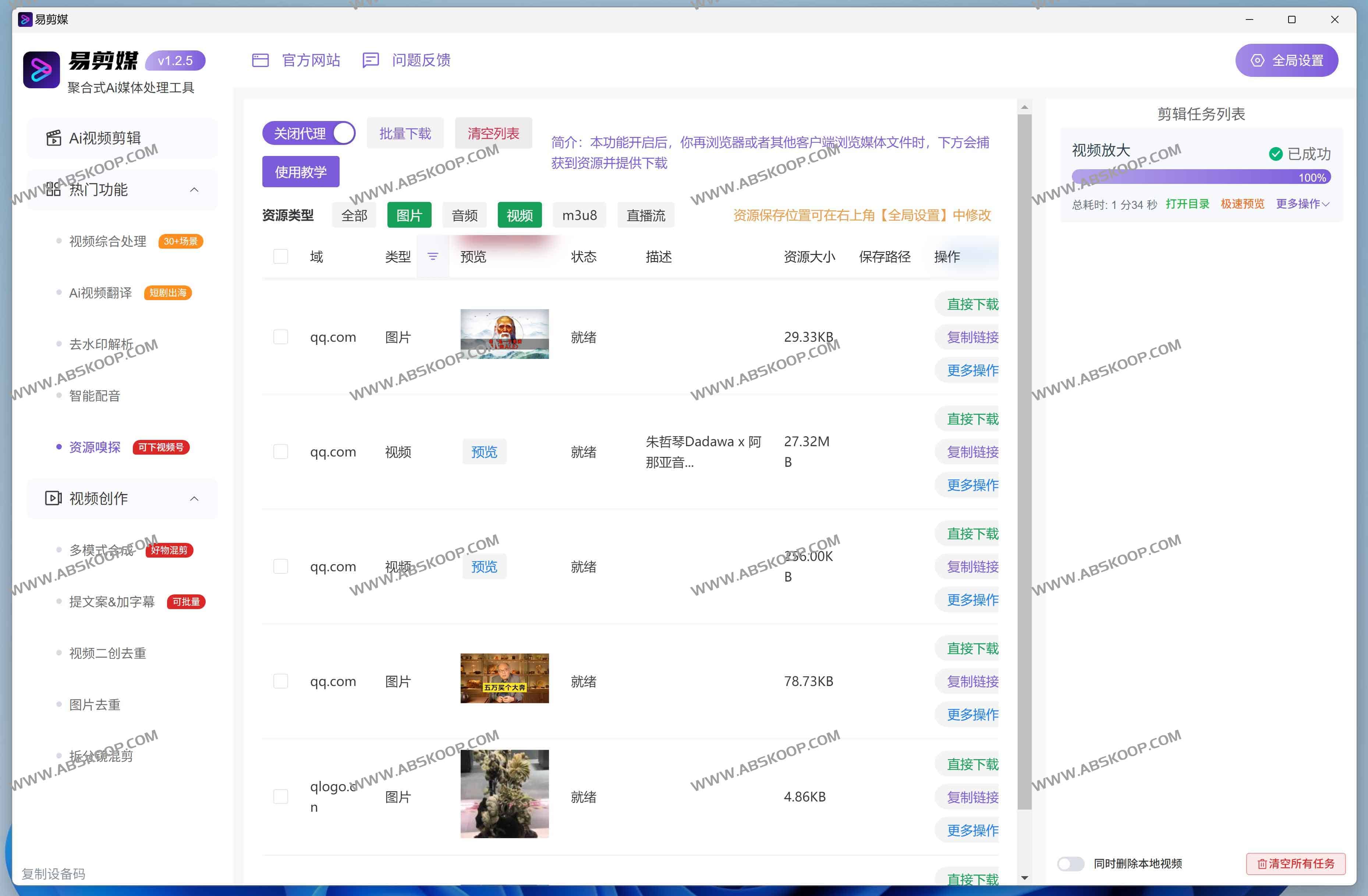Click the 批量下载 button
This screenshot has height=896, width=1368.
[405, 134]
